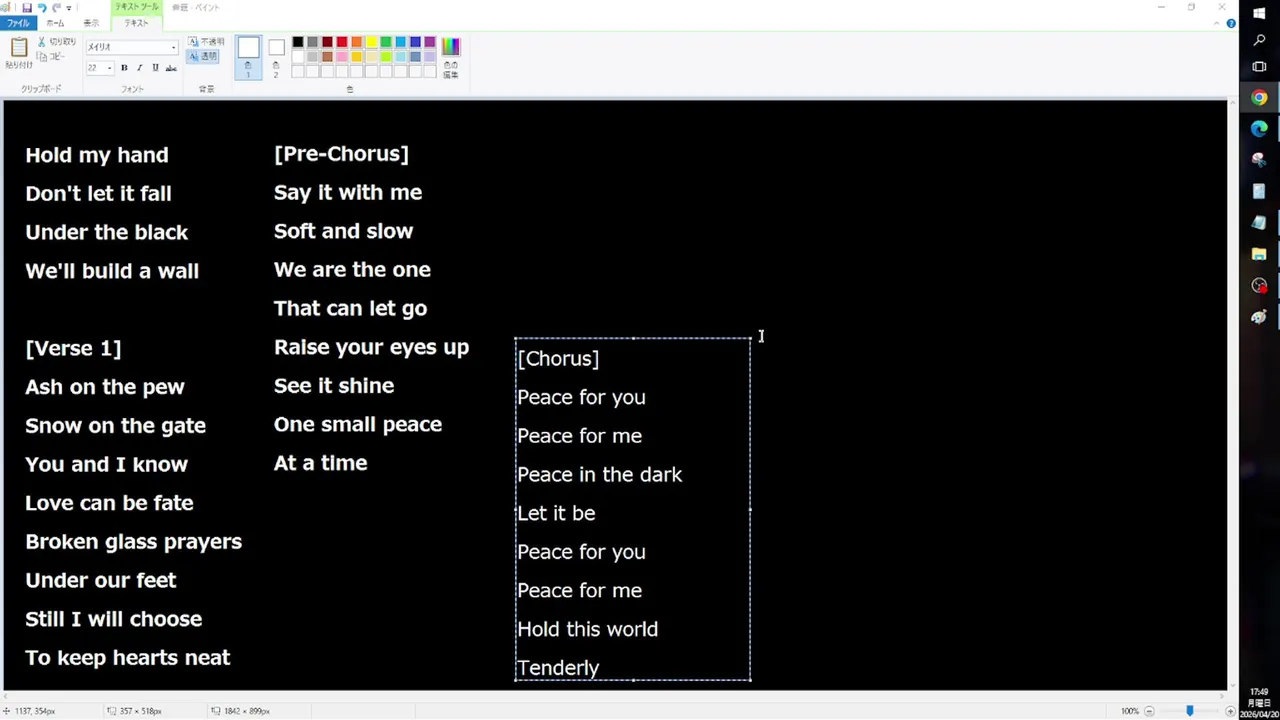Toggle bold text formatting
Viewport: 1280px width, 720px height.
point(124,68)
